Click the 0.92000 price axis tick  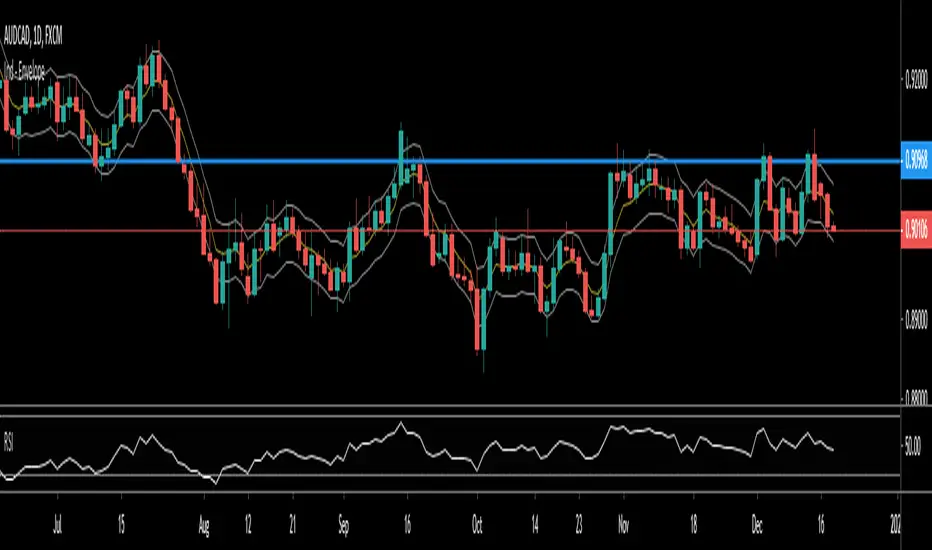point(916,79)
